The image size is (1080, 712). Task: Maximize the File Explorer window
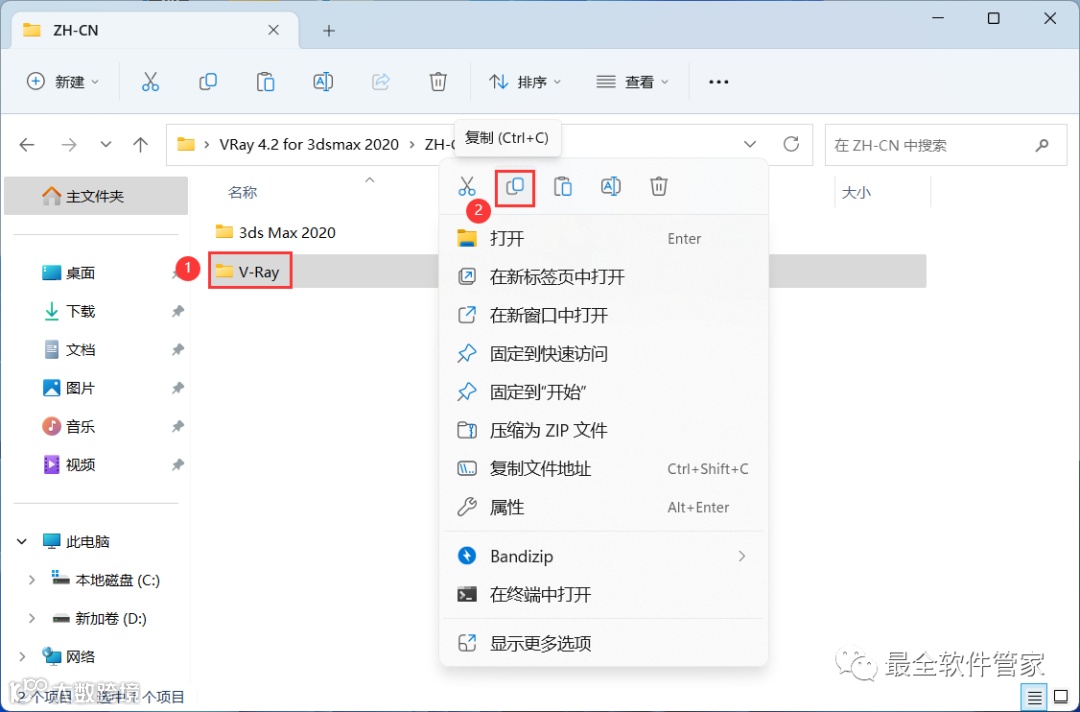pyautogui.click(x=993, y=19)
